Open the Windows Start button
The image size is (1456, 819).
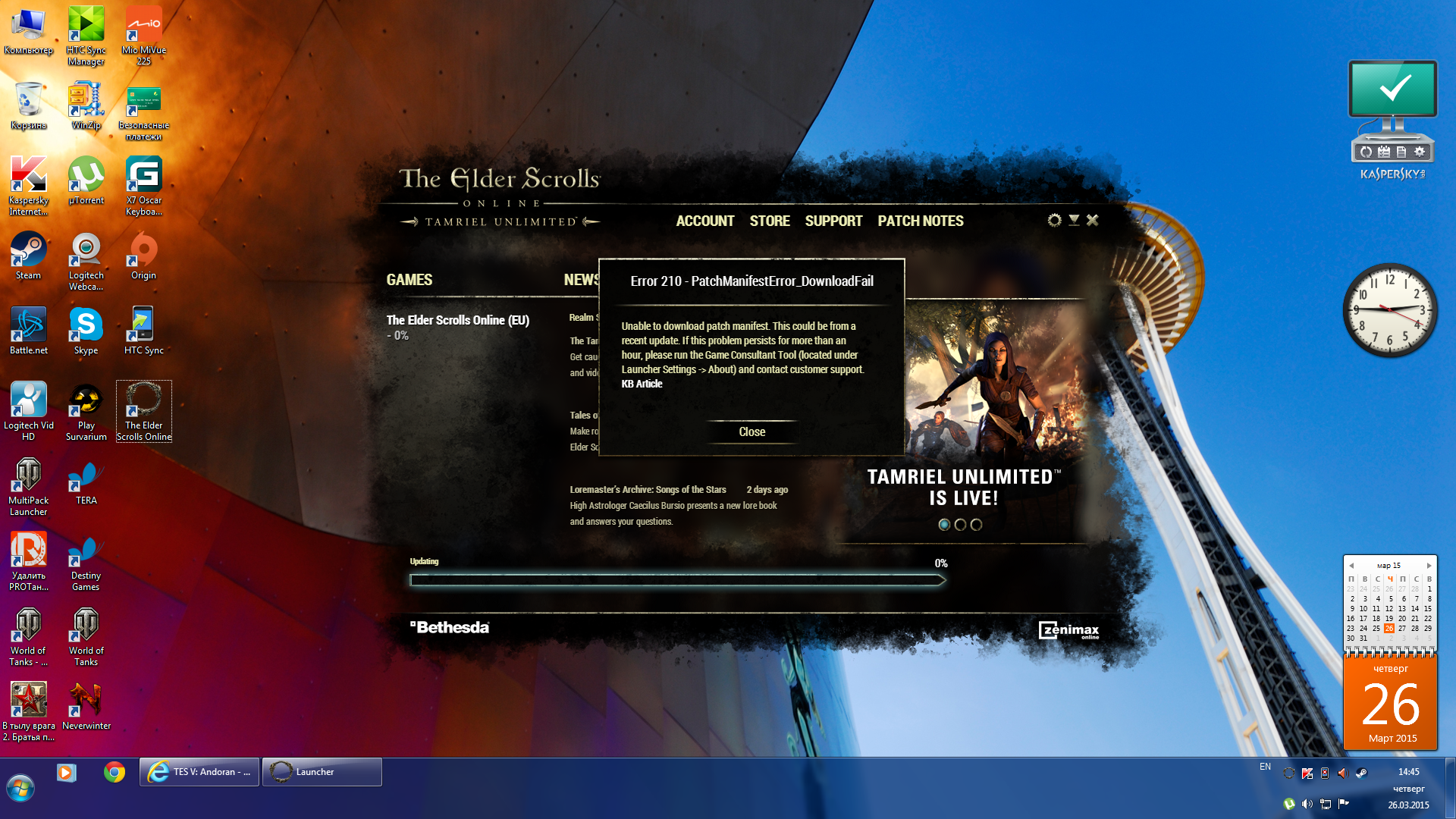click(x=20, y=789)
